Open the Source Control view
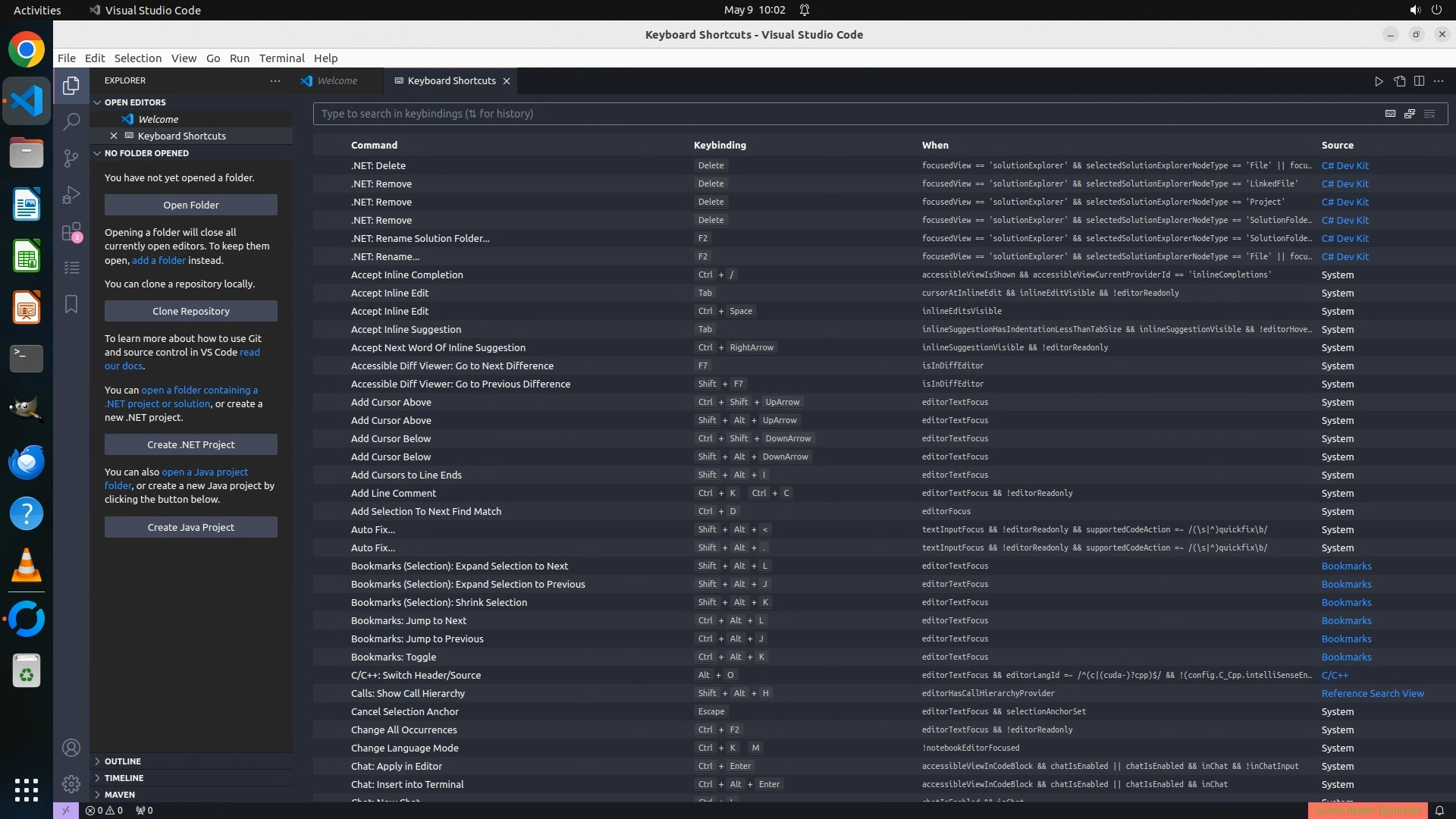This screenshot has height=819, width=1456. click(x=71, y=158)
